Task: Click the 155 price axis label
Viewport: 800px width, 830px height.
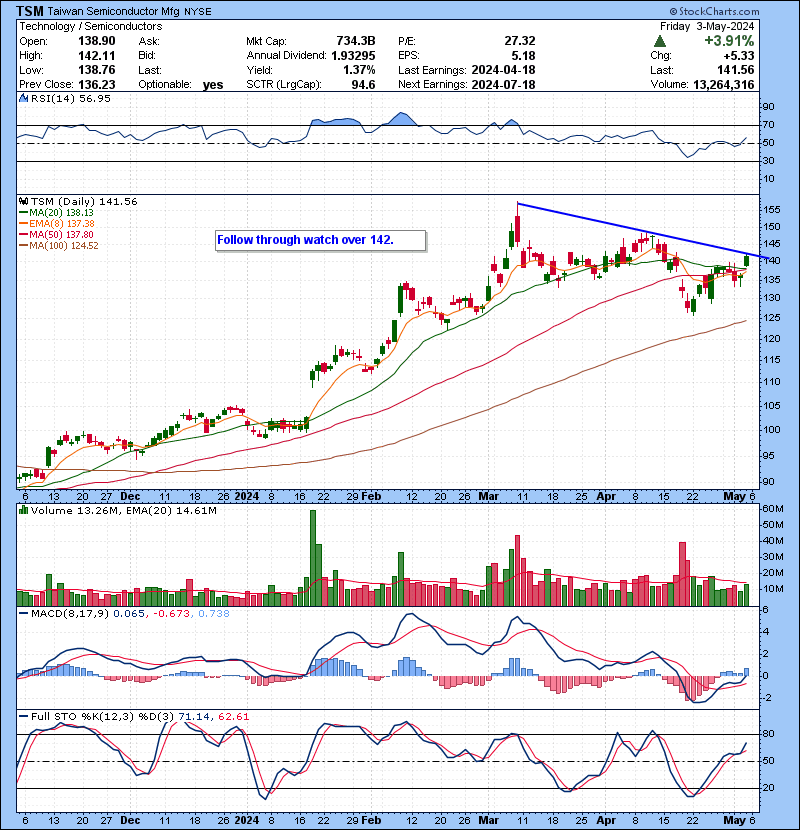Action: (771, 210)
